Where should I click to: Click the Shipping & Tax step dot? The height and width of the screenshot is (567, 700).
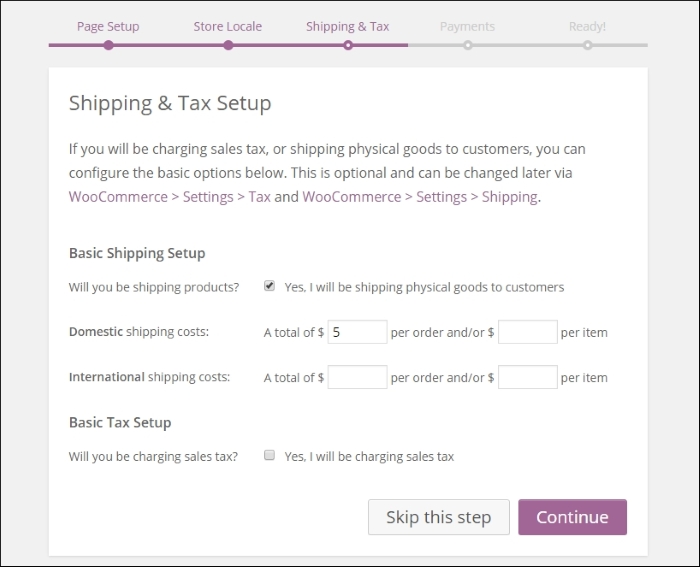(x=348, y=45)
